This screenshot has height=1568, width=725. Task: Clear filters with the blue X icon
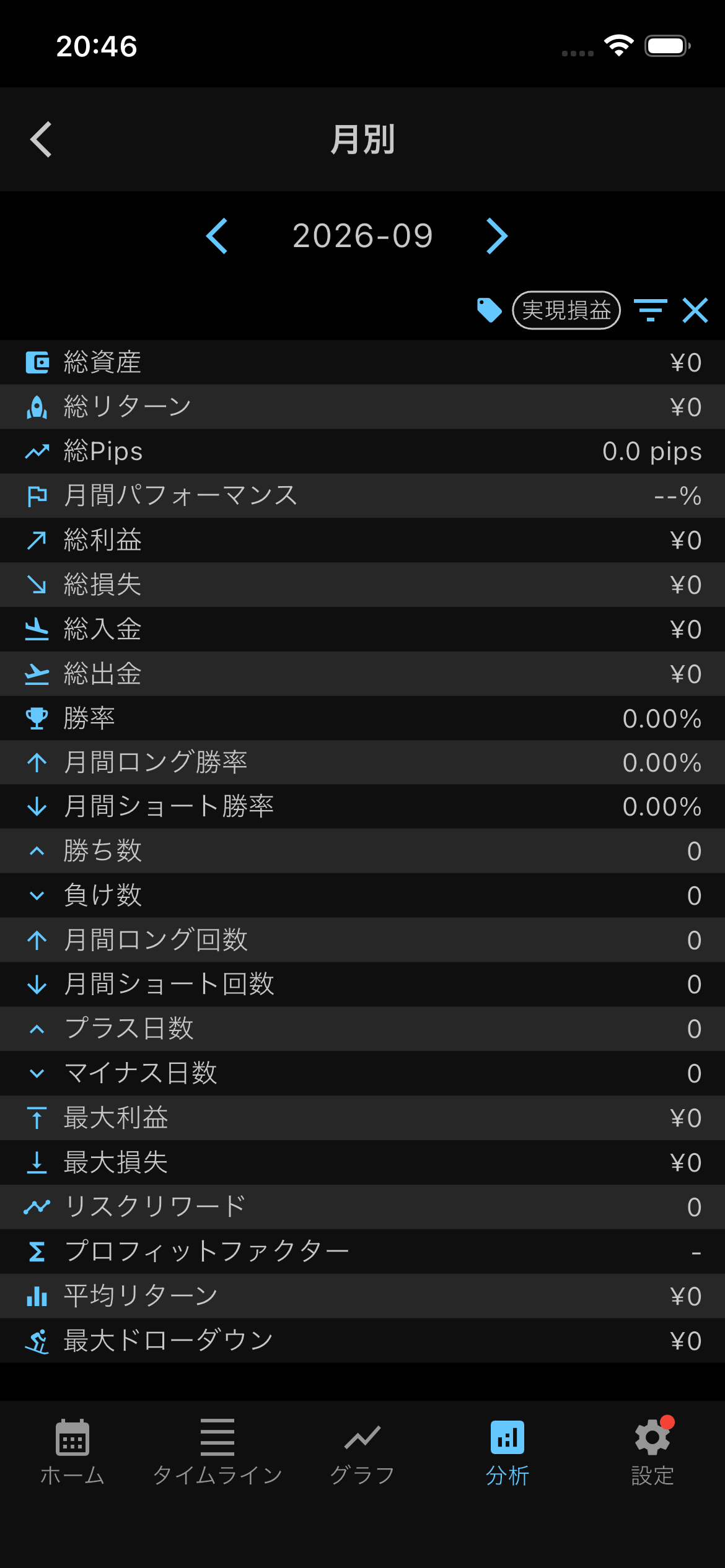pos(695,310)
